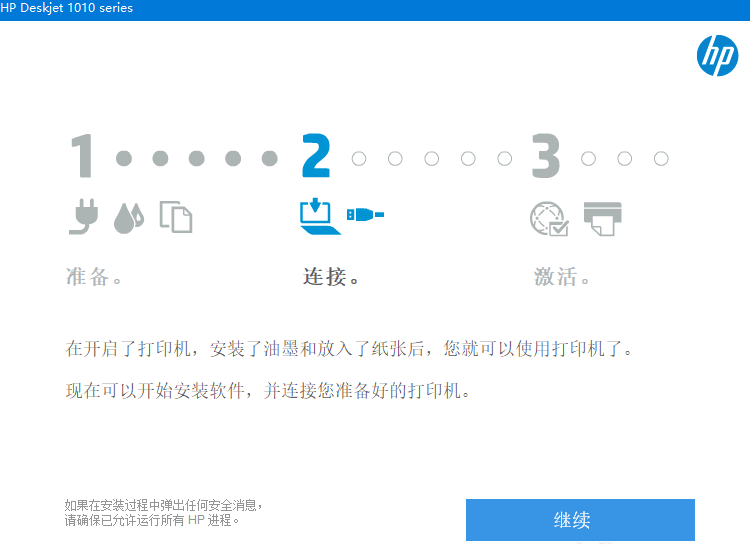750x556 pixels.
Task: Select the paper sheets icon
Action: (x=176, y=217)
